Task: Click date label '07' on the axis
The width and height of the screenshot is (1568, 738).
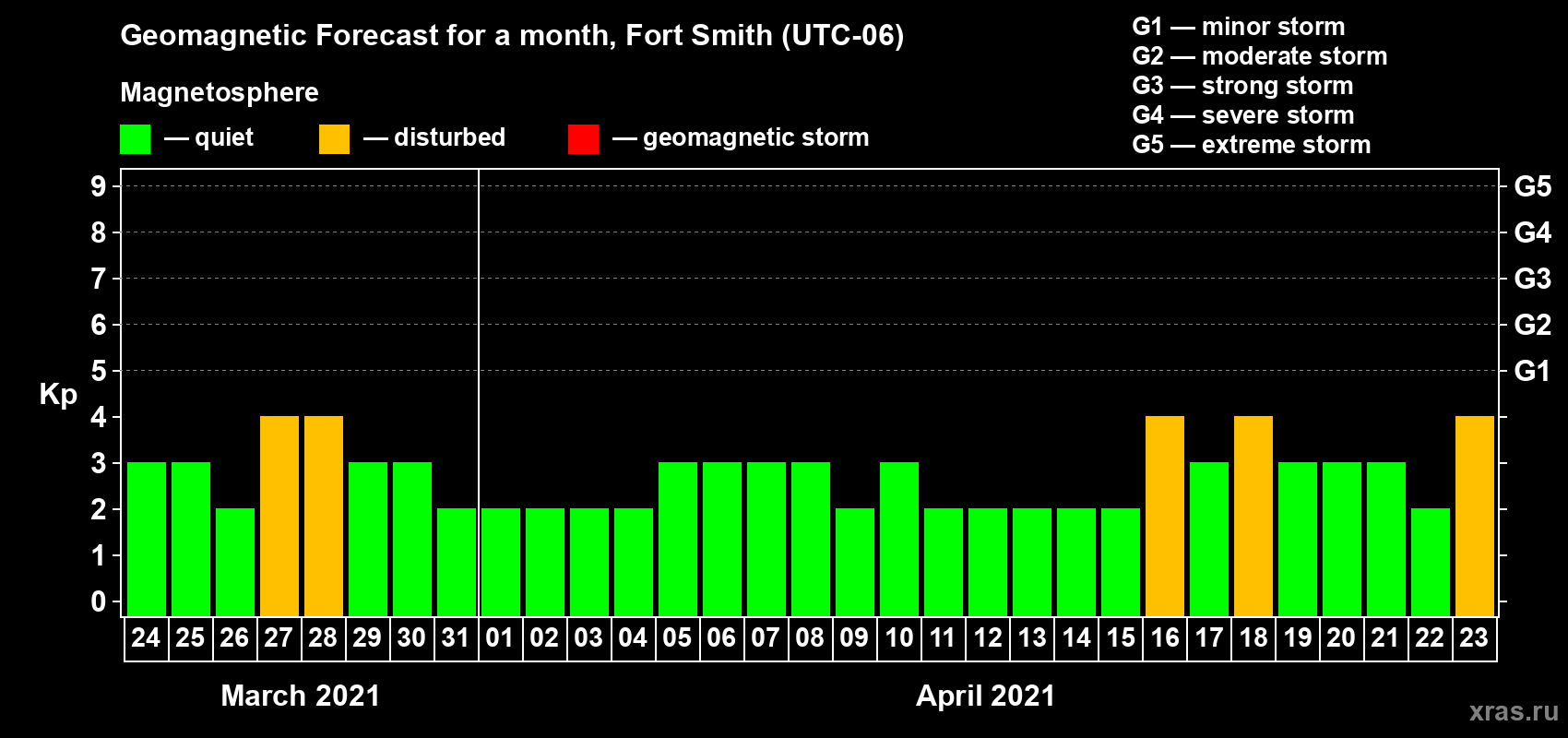Action: [766, 638]
